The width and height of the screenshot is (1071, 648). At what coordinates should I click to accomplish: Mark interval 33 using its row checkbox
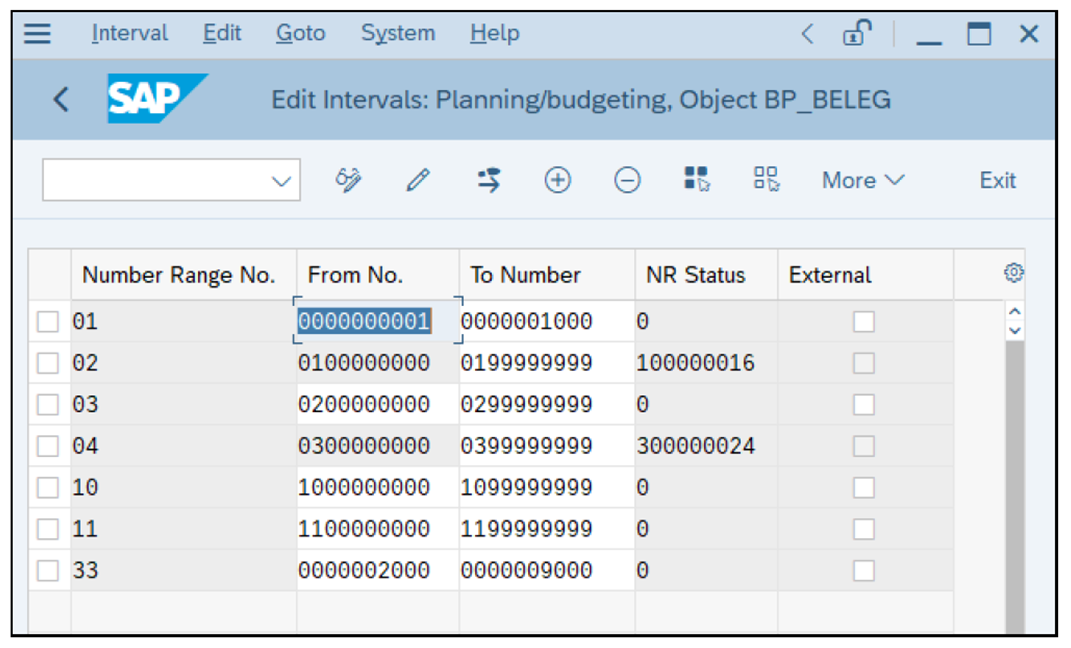48,570
